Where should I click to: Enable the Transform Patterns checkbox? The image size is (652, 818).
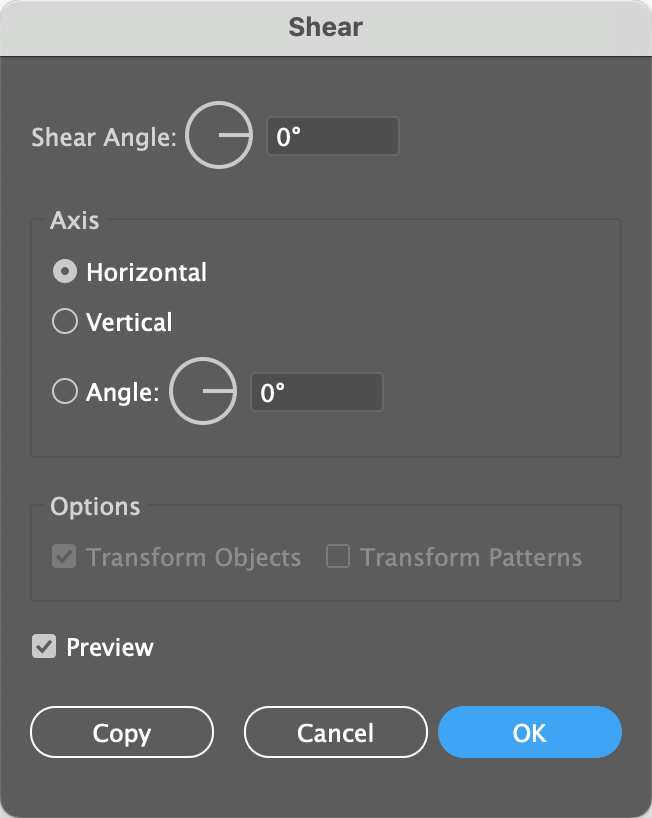(x=338, y=557)
